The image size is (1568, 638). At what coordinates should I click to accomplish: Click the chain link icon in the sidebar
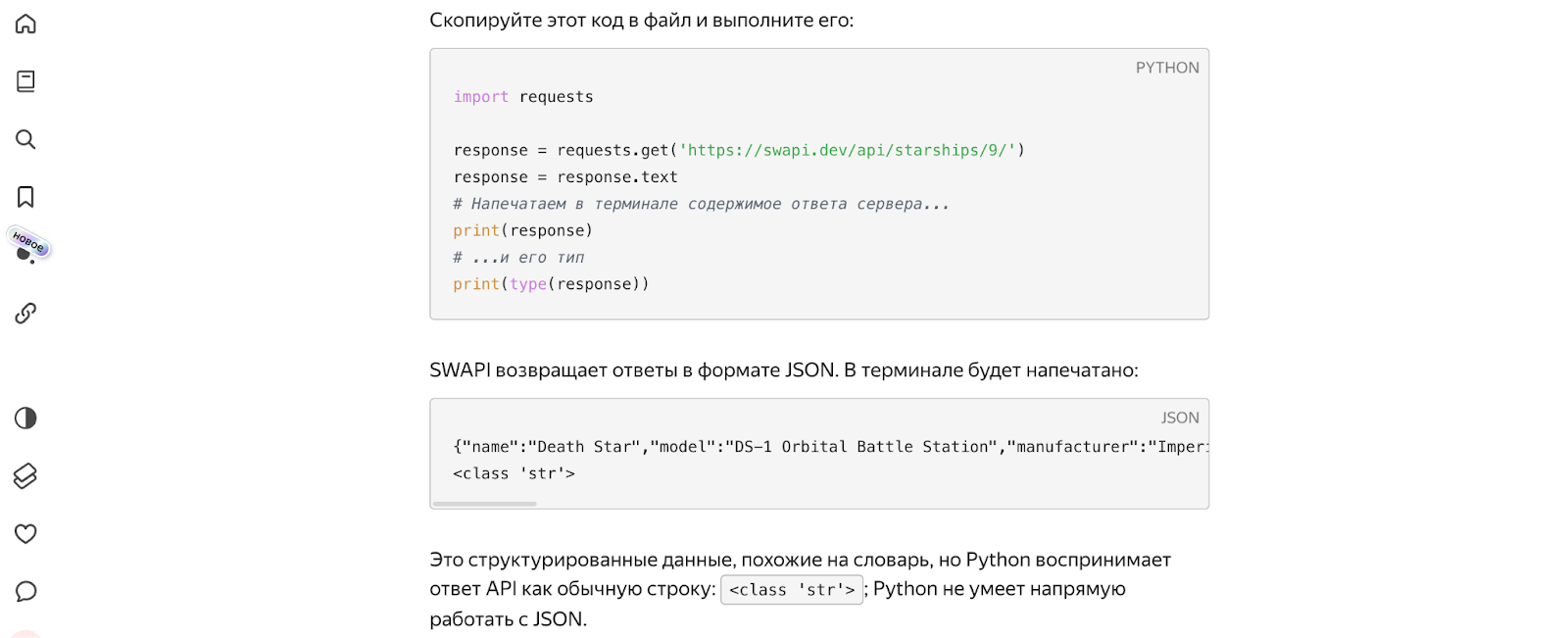click(25, 314)
